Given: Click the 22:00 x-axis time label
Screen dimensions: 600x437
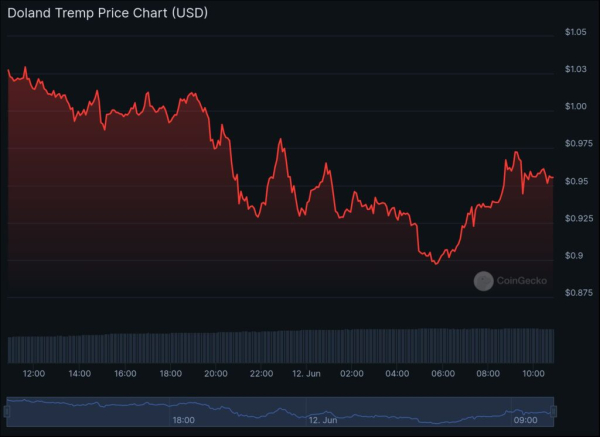Looking at the screenshot, I should pyautogui.click(x=261, y=373).
